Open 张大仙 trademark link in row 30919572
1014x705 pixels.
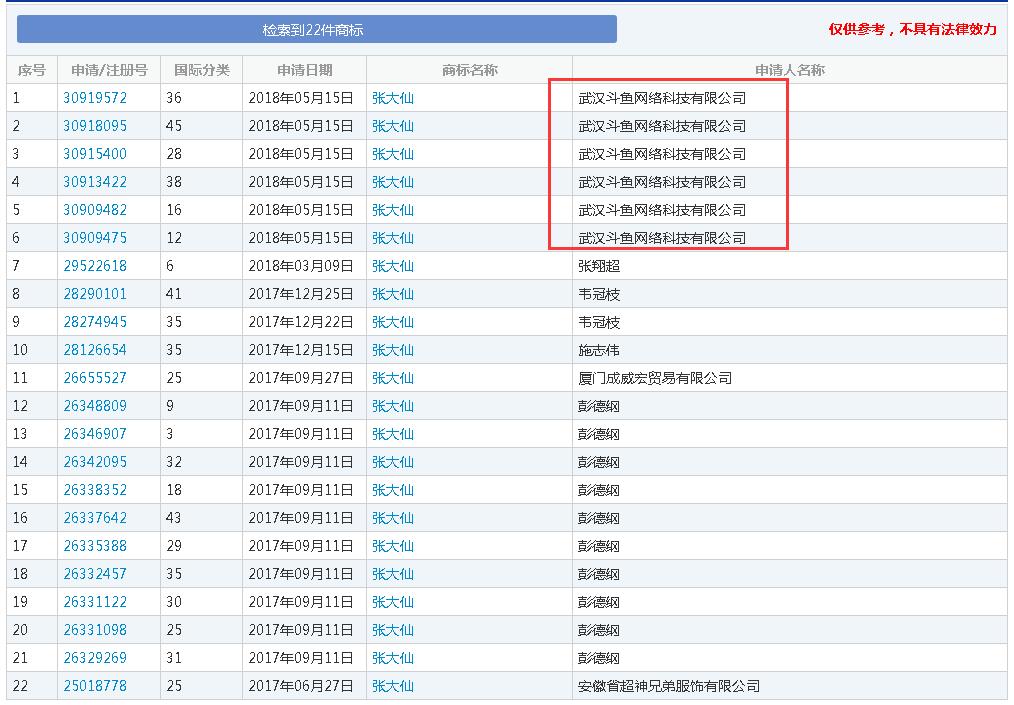[393, 98]
